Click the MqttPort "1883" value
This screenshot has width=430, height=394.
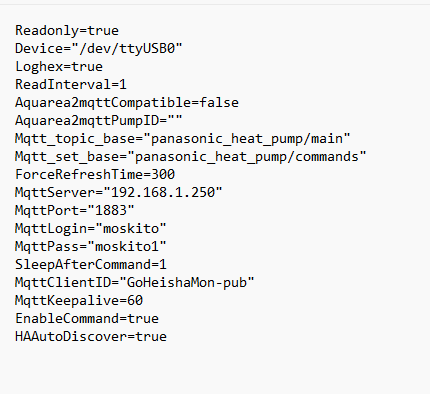coord(111,210)
